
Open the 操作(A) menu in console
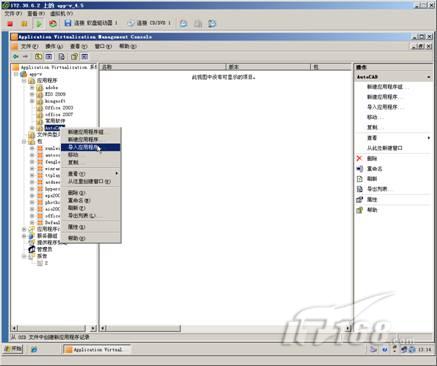[54, 46]
